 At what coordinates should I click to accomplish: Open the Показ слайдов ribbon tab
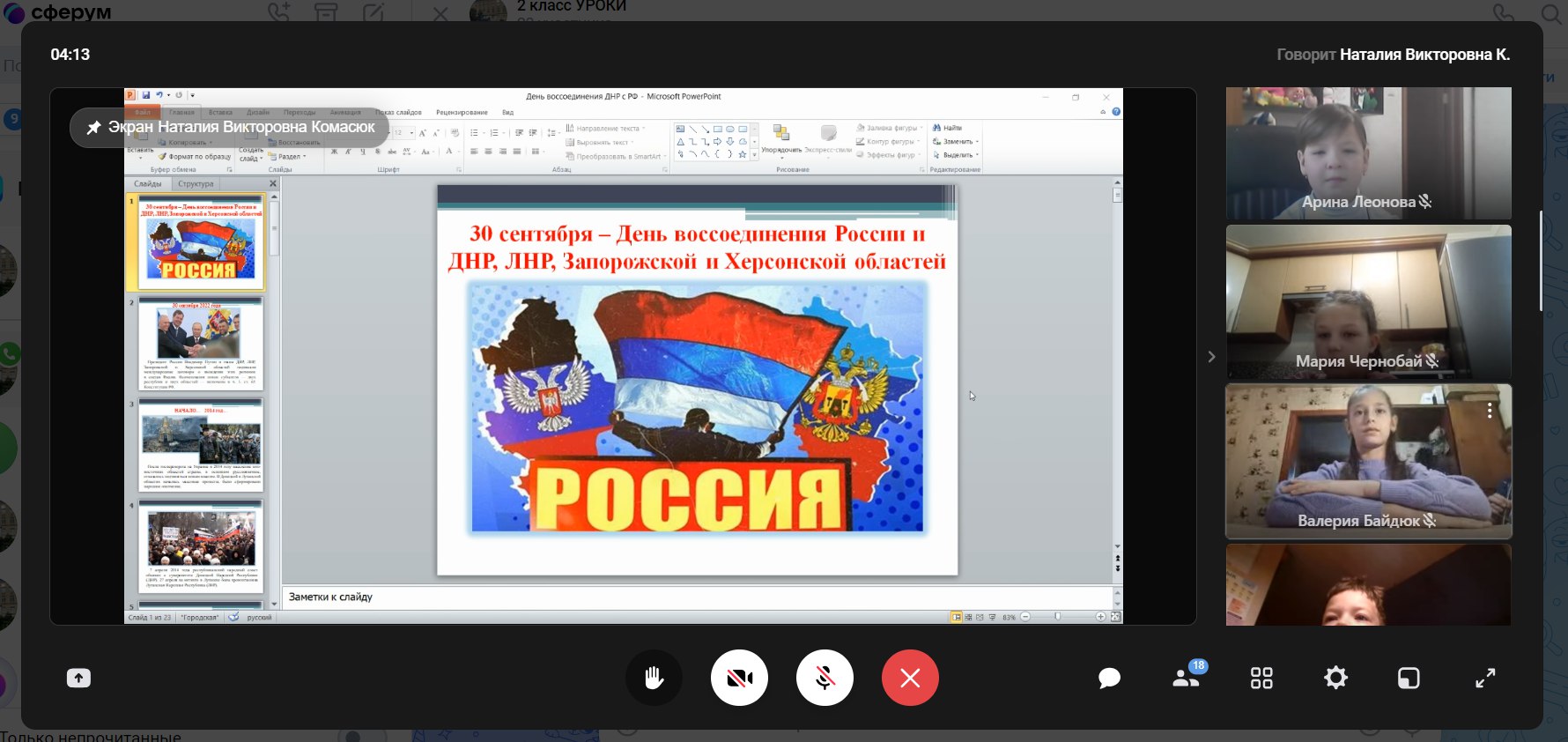(398, 112)
